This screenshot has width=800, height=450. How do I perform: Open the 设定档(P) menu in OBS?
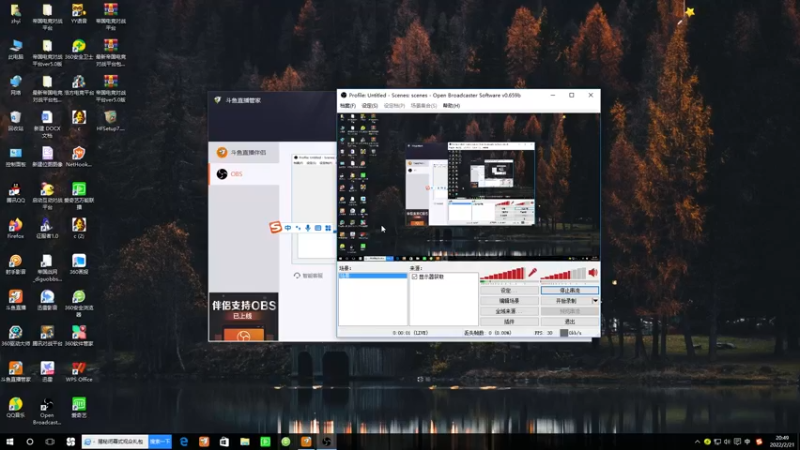pyautogui.click(x=394, y=106)
